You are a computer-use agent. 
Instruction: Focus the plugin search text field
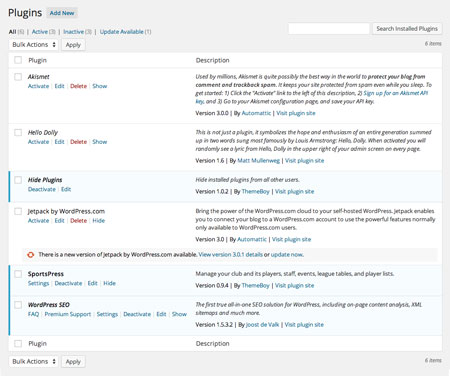[329, 29]
